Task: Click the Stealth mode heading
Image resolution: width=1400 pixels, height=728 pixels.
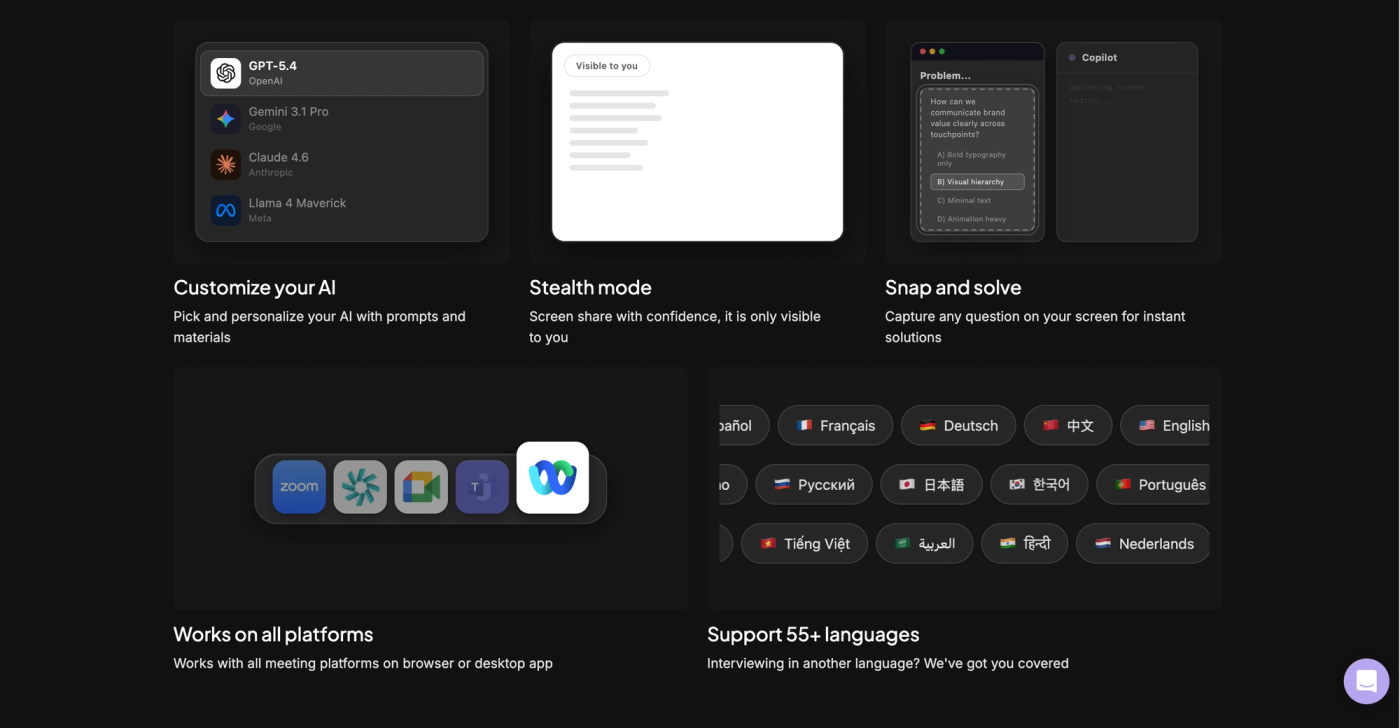Action: click(590, 288)
